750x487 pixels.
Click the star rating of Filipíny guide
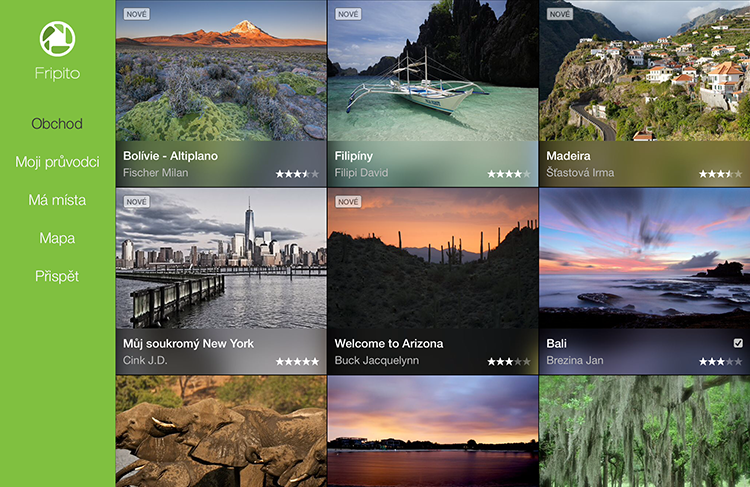509,174
